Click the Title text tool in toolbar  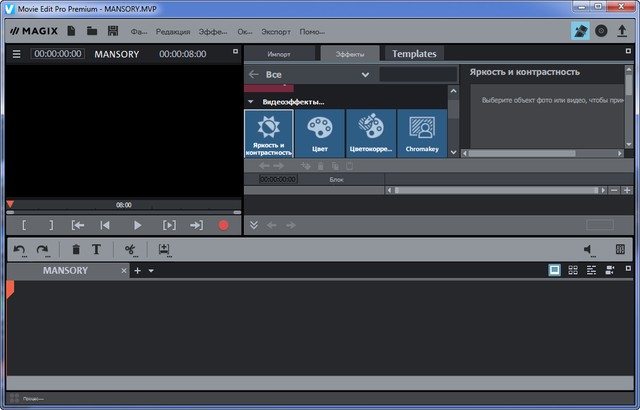pyautogui.click(x=97, y=250)
